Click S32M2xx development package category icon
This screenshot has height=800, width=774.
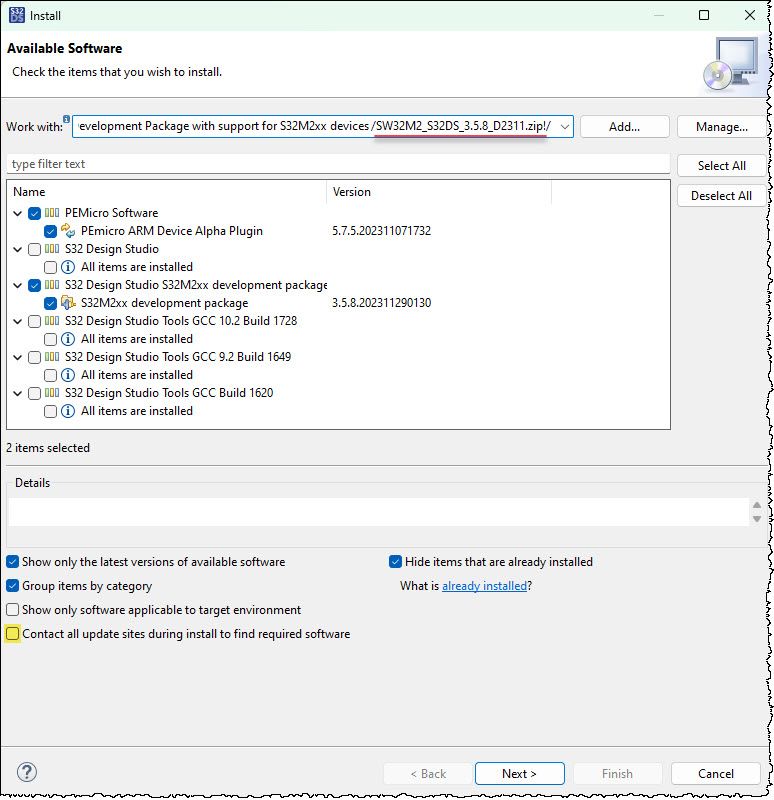point(52,285)
